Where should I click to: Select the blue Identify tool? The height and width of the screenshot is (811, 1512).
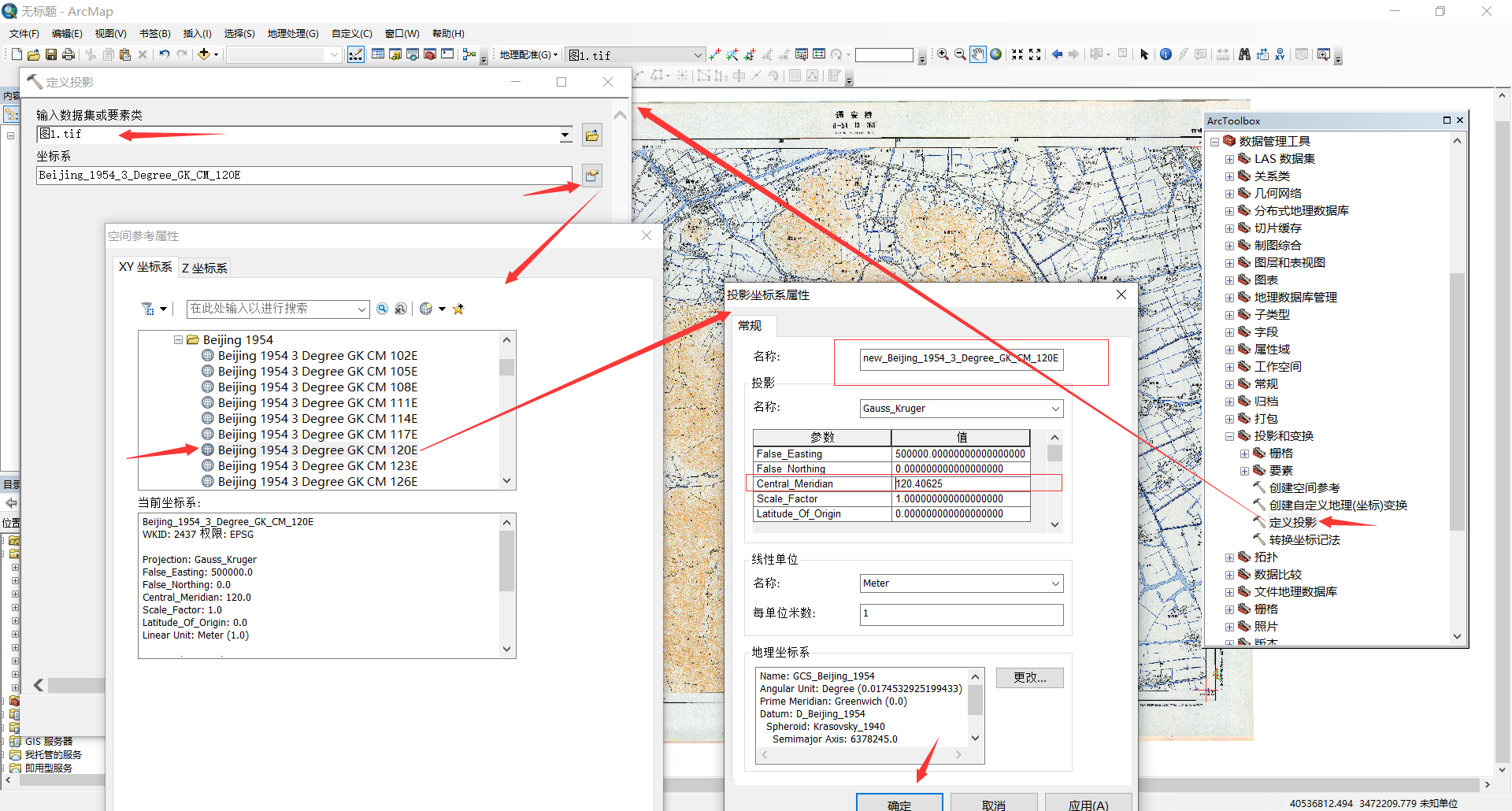click(1165, 54)
